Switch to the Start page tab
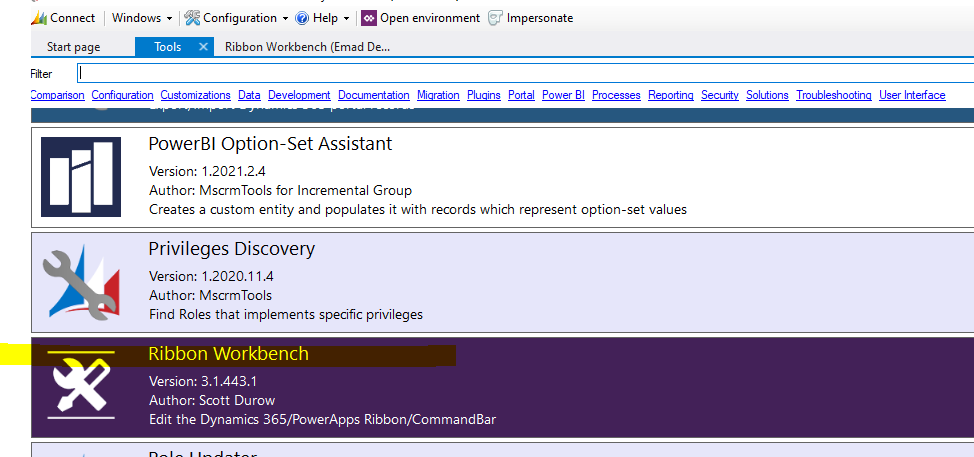The image size is (974, 457). point(73,47)
